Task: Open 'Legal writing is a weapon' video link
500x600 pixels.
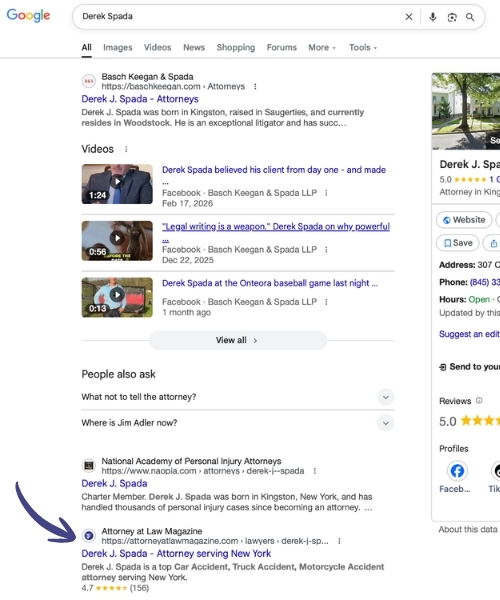Action: click(x=276, y=227)
